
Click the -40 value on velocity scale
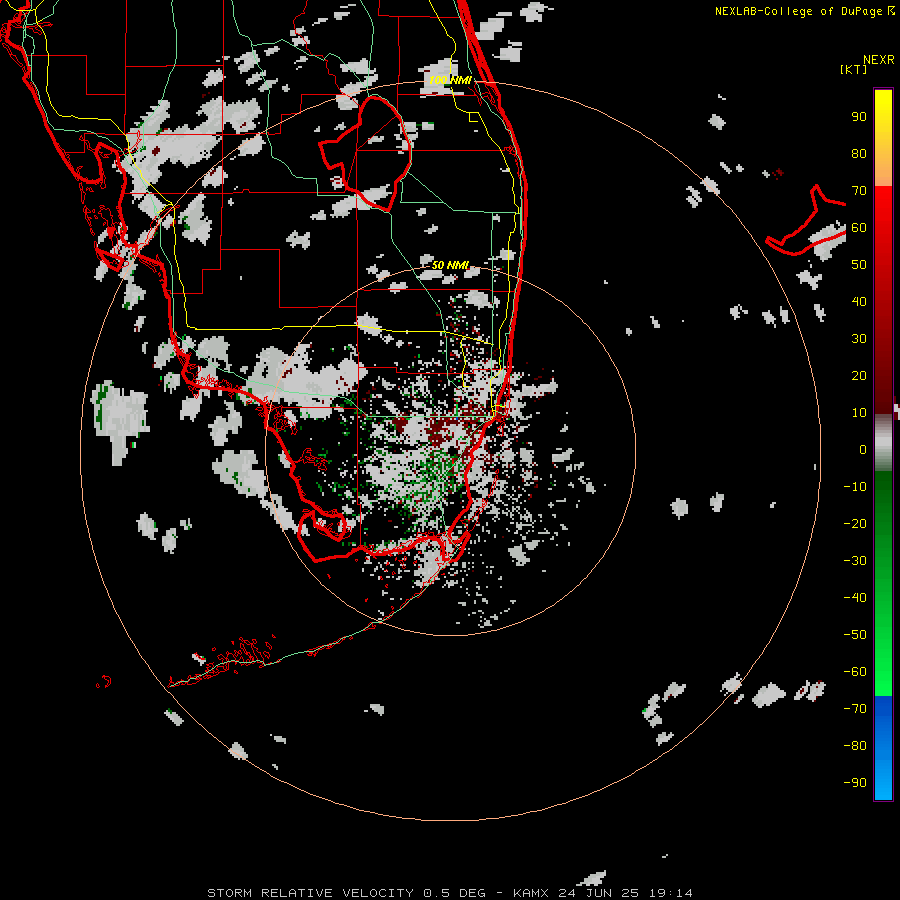pyautogui.click(x=855, y=598)
